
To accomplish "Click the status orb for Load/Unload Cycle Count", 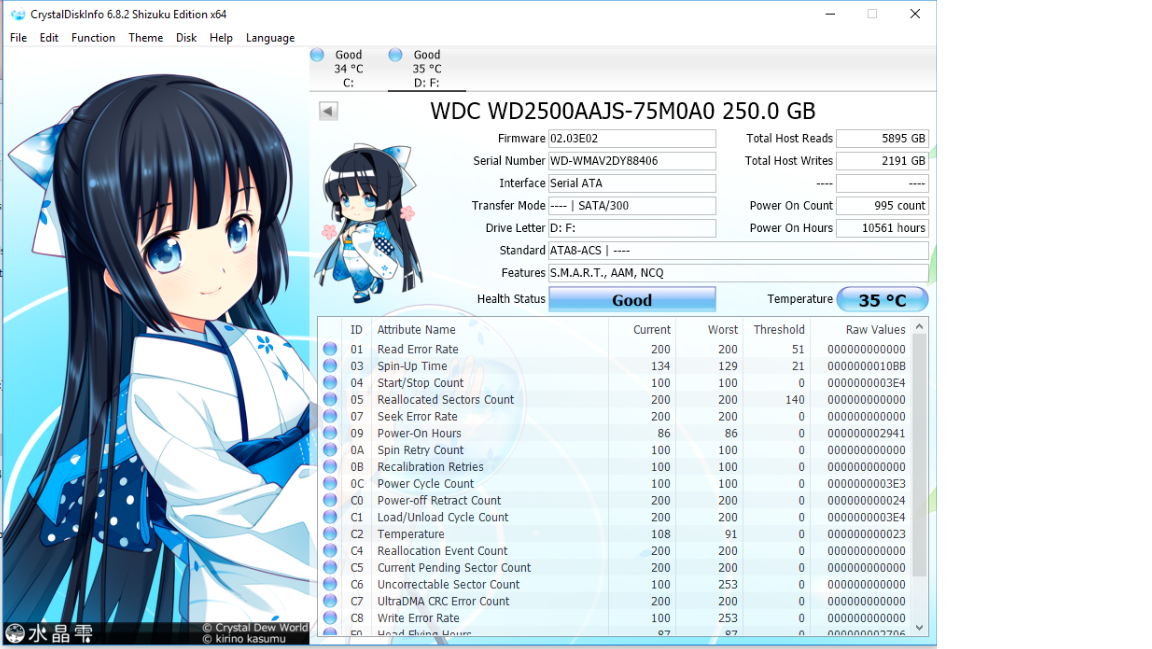I will click(330, 517).
